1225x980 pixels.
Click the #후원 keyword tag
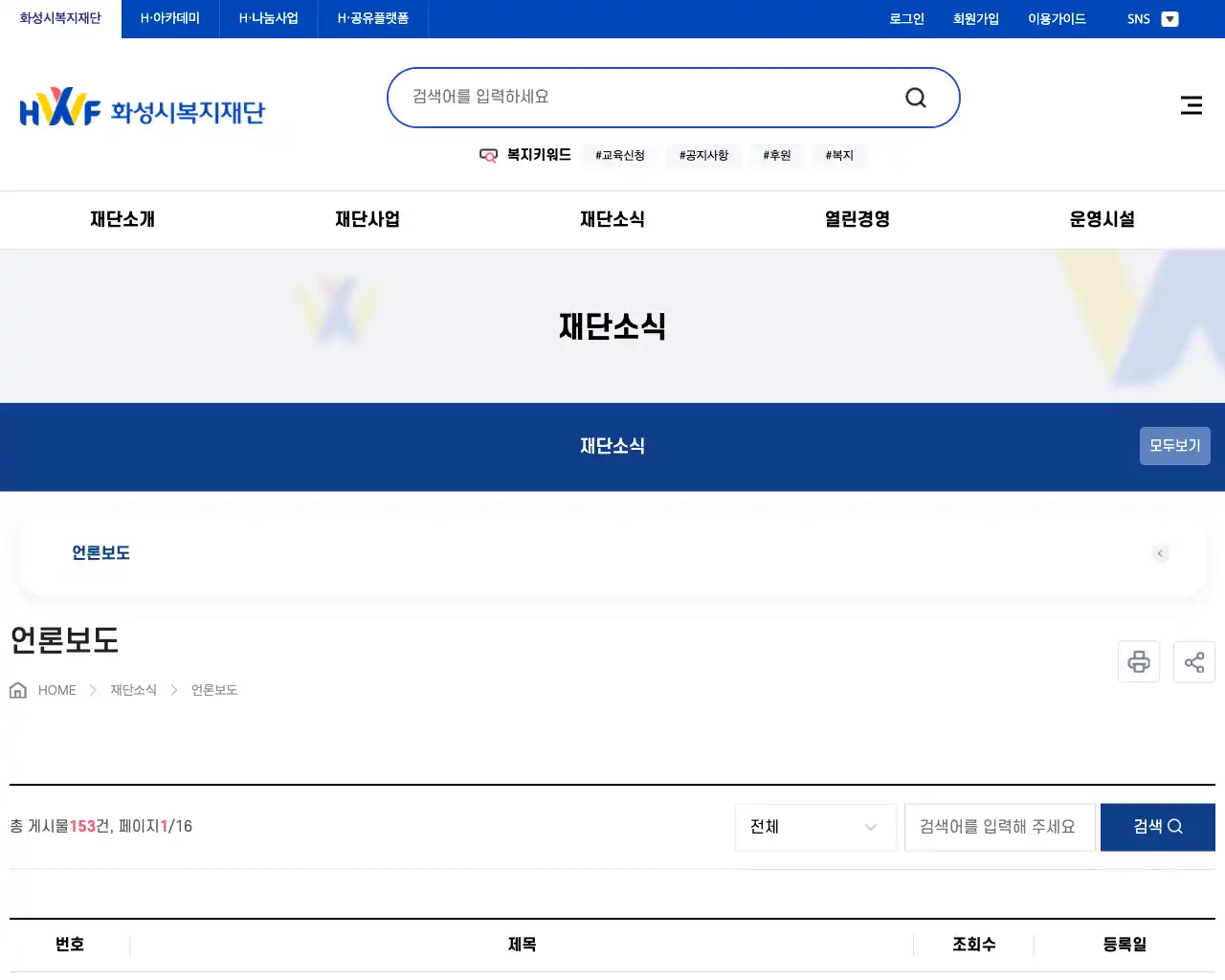pos(777,154)
